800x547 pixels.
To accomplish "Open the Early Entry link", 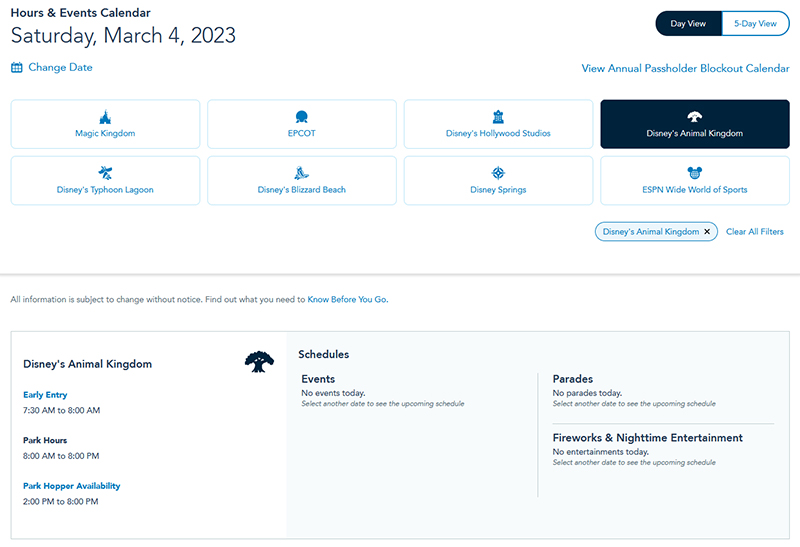I will click(45, 395).
